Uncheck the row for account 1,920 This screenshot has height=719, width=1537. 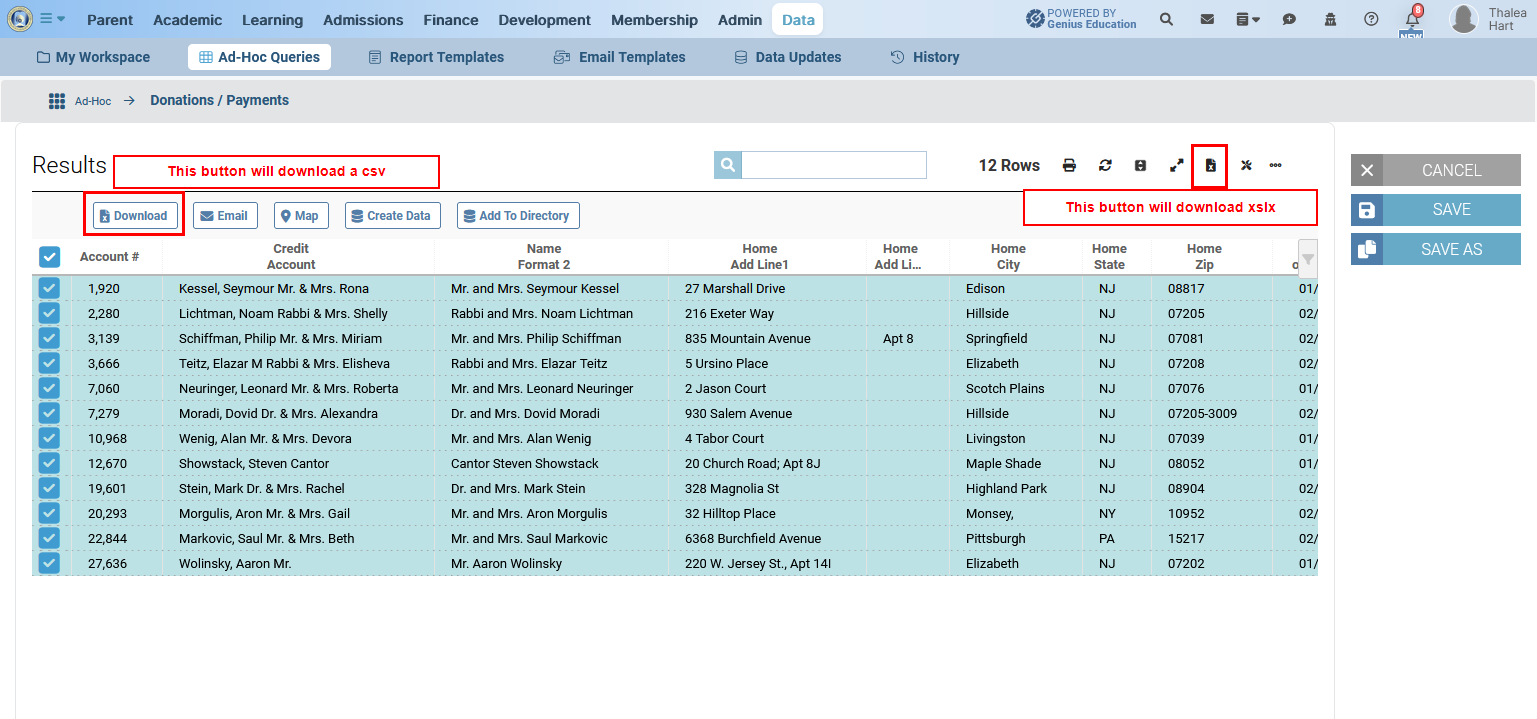pos(49,288)
